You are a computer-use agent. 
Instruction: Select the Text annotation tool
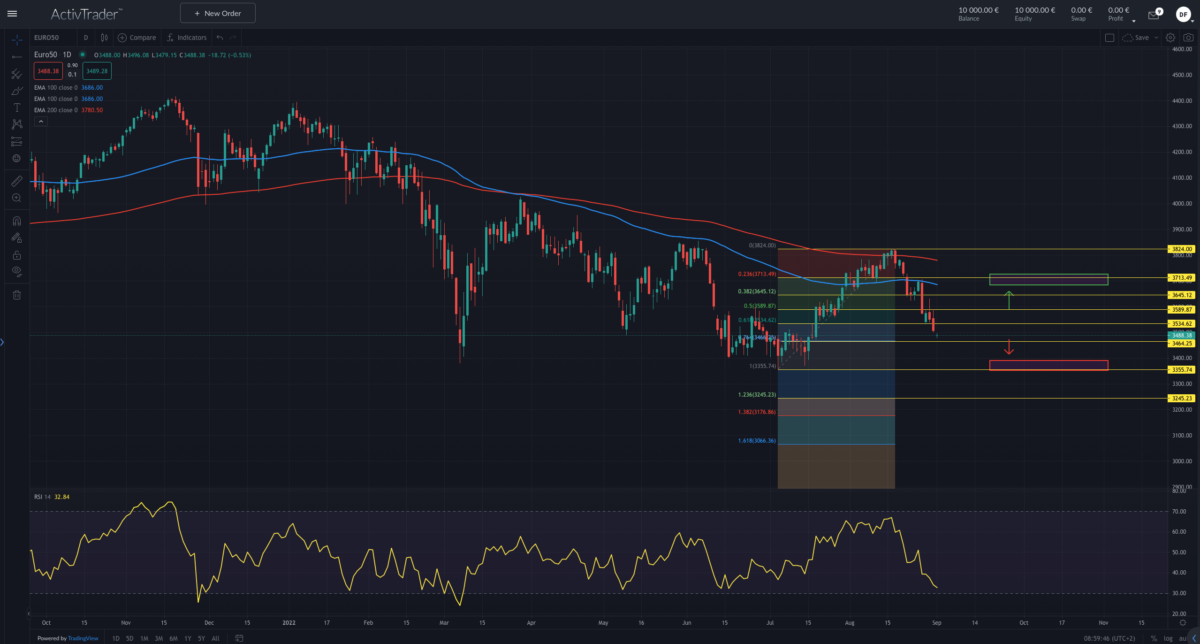point(16,107)
